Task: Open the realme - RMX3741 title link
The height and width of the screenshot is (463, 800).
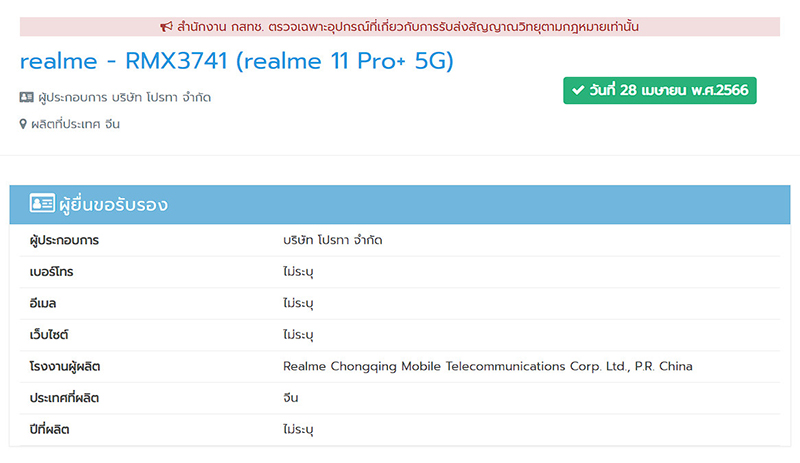Action: pyautogui.click(x=236, y=62)
